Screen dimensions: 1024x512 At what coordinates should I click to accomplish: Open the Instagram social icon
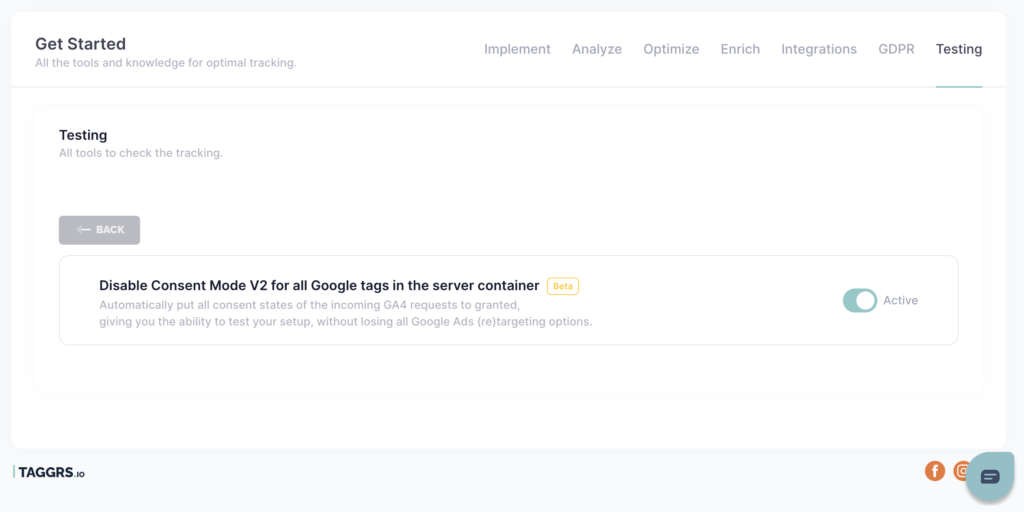961,470
